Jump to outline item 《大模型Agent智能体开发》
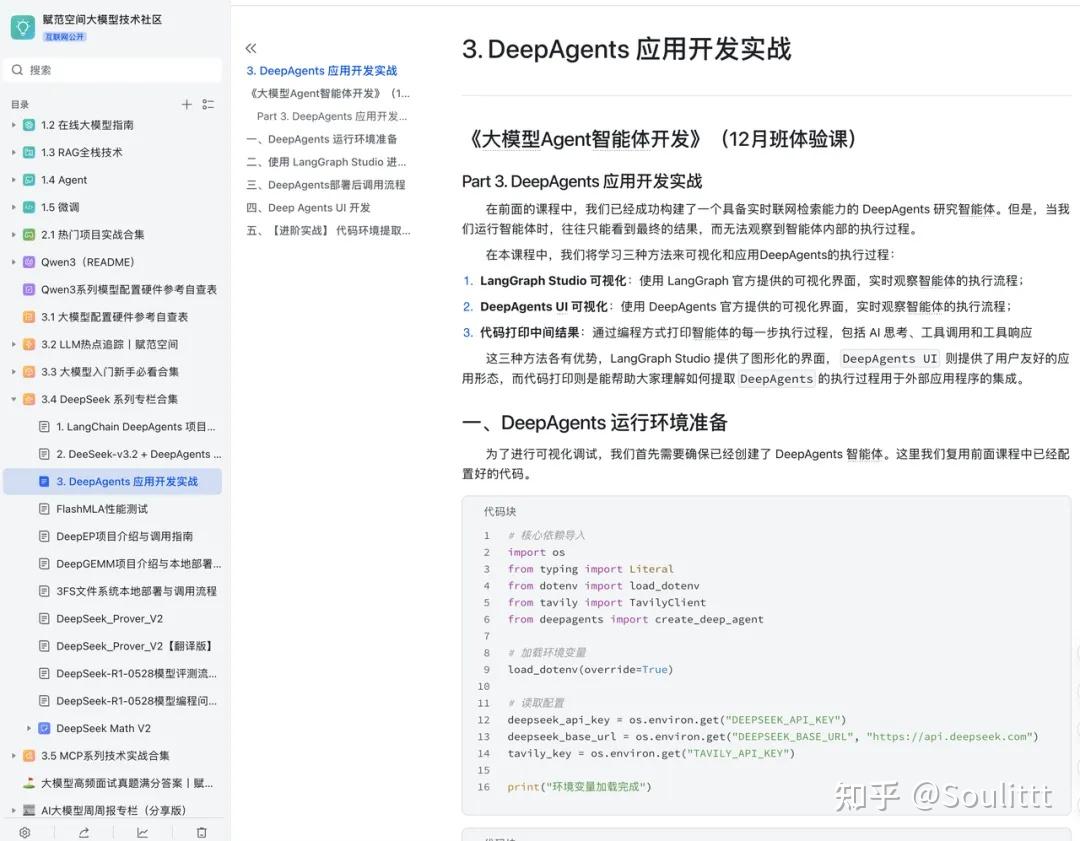The image size is (1080, 841). point(329,93)
